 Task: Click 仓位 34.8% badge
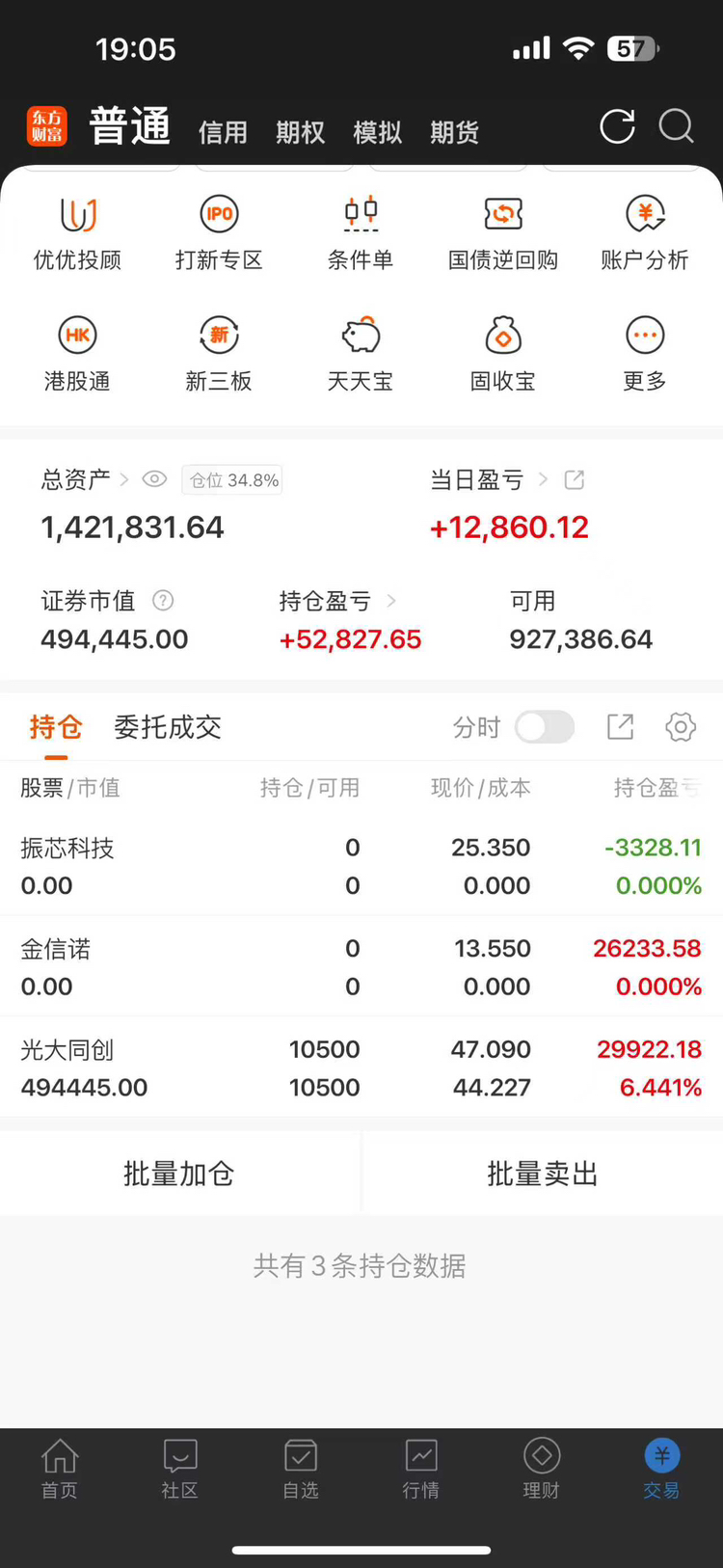click(x=232, y=479)
